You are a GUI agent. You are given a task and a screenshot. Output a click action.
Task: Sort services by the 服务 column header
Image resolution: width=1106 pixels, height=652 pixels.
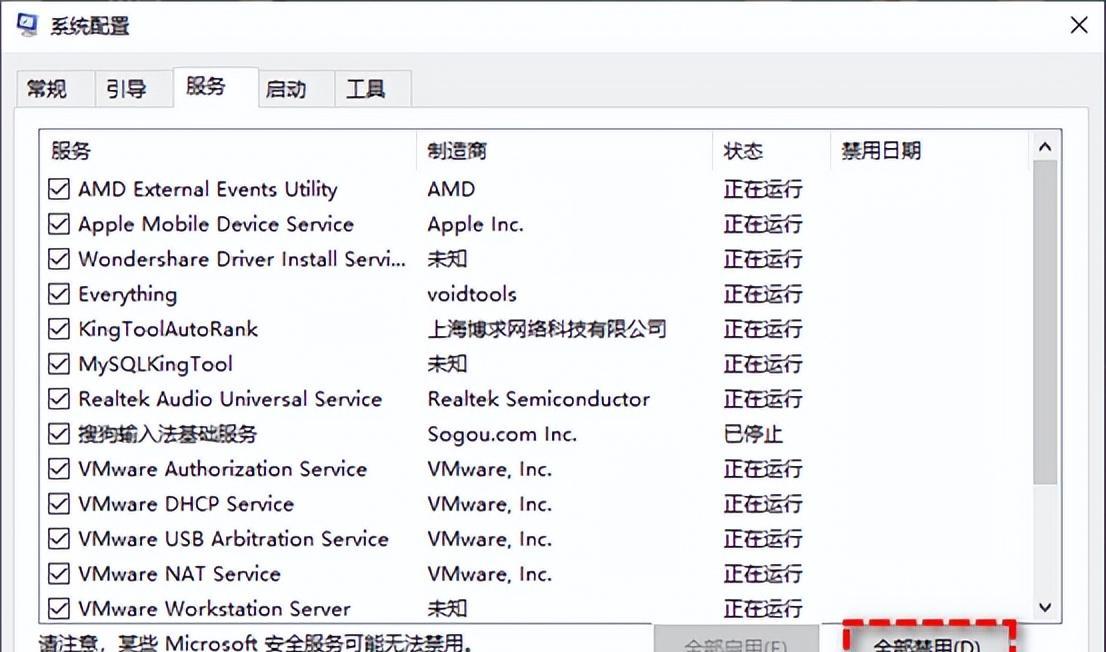tap(228, 150)
